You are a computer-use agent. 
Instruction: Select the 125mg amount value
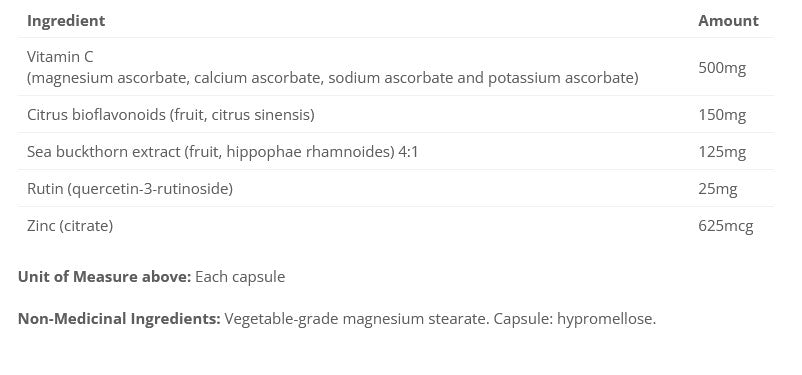[722, 152]
